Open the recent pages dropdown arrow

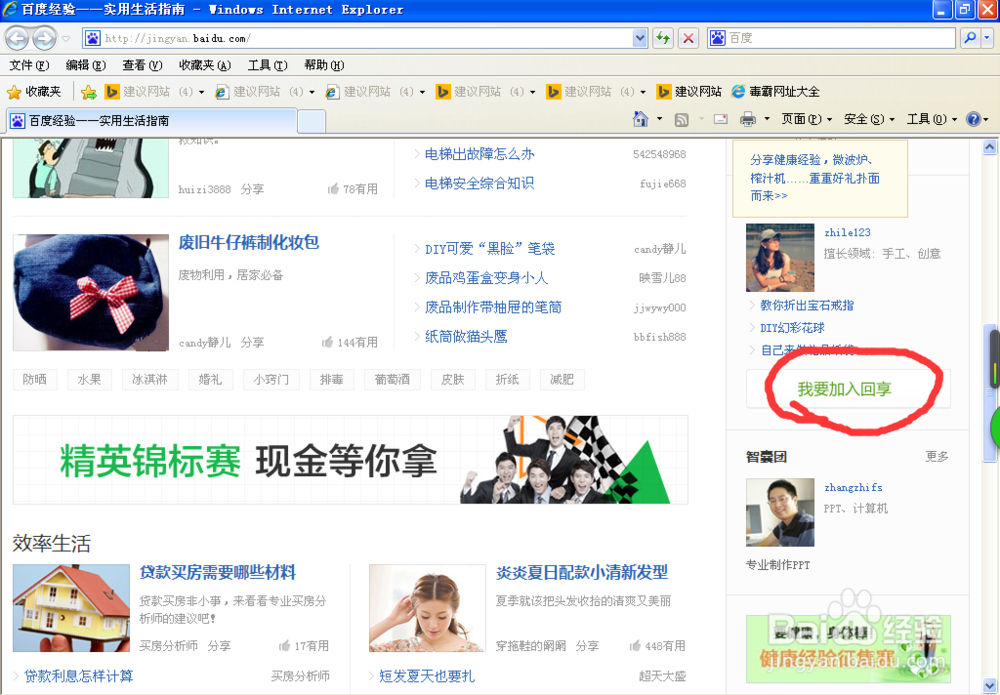click(66, 39)
